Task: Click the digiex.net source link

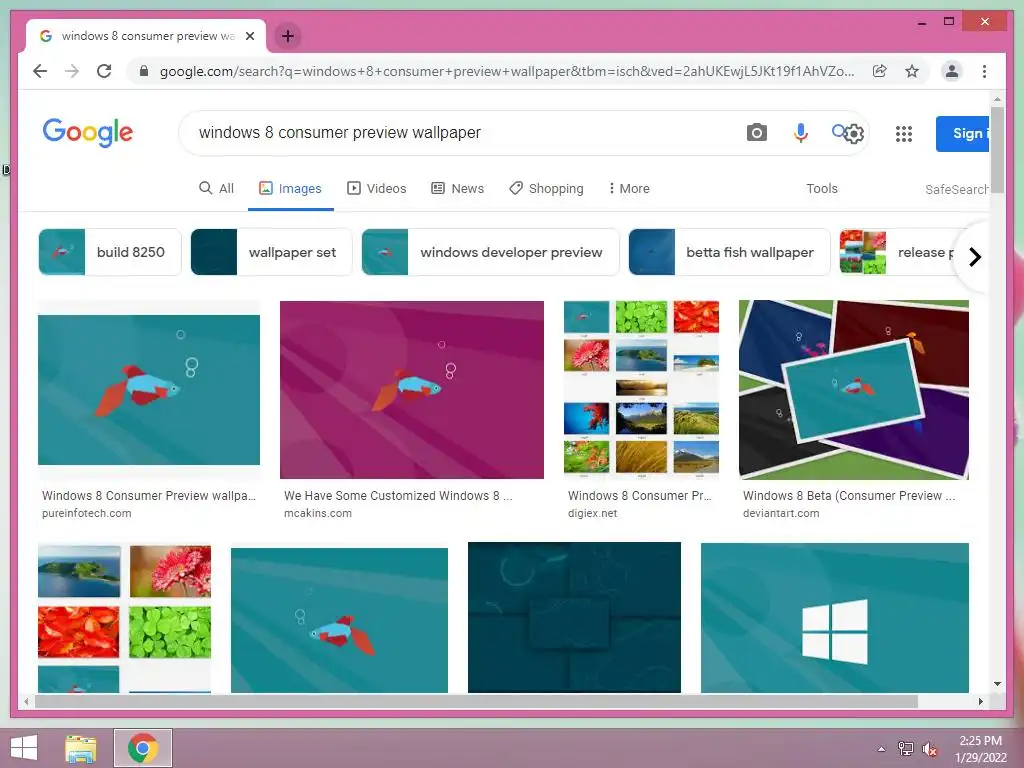Action: [592, 513]
